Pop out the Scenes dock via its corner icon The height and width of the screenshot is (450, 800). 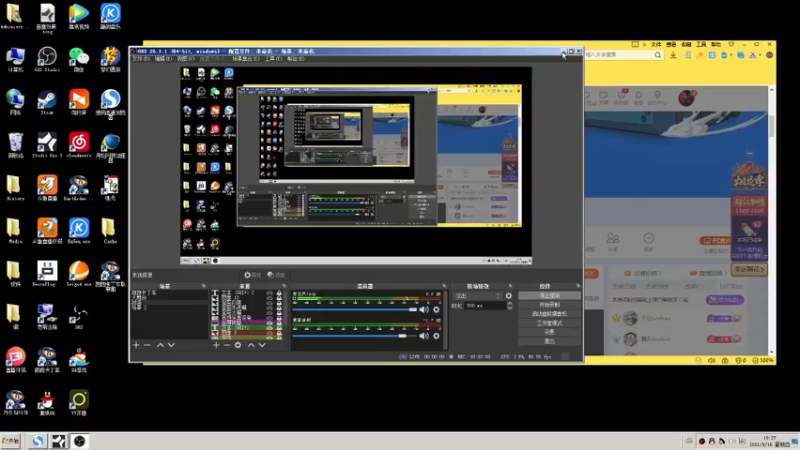click(204, 286)
